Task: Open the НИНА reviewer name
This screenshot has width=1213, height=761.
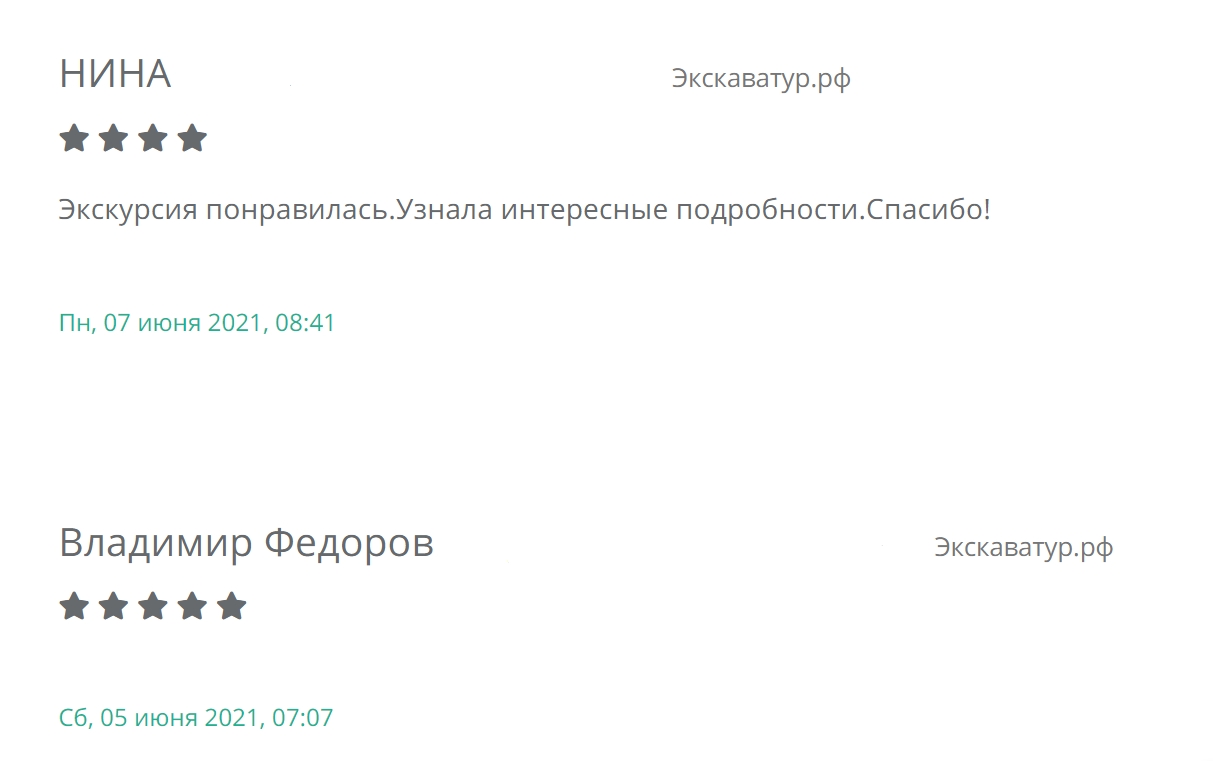Action: 115,75
